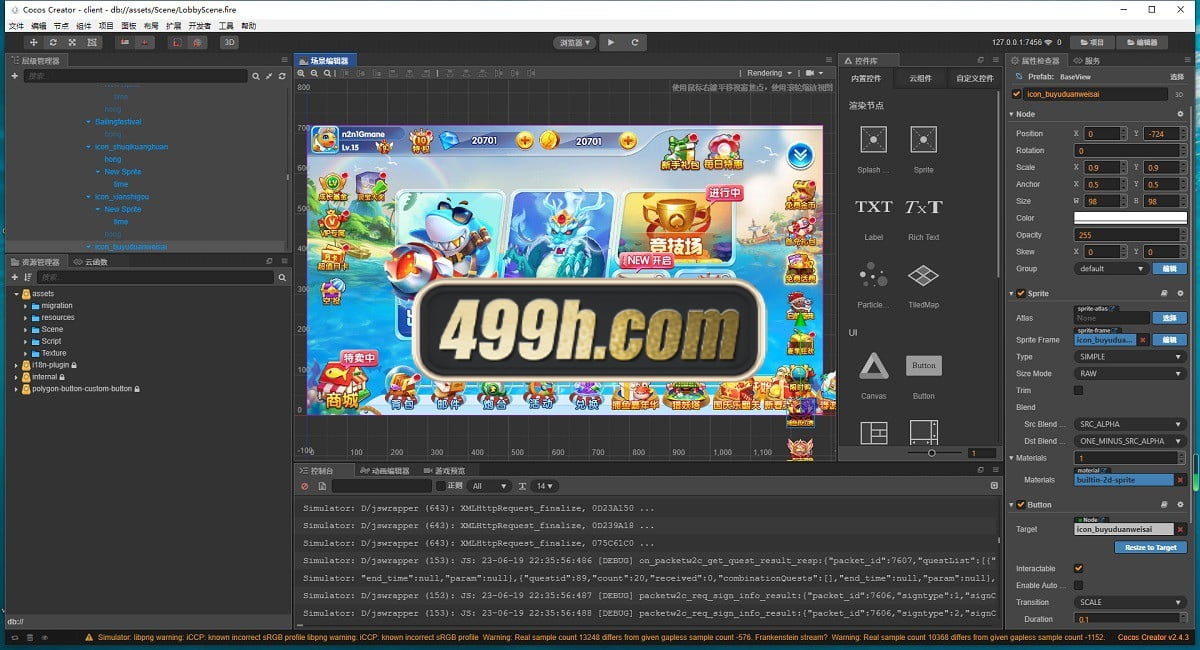
Task: Clear the console log
Action: point(305,486)
